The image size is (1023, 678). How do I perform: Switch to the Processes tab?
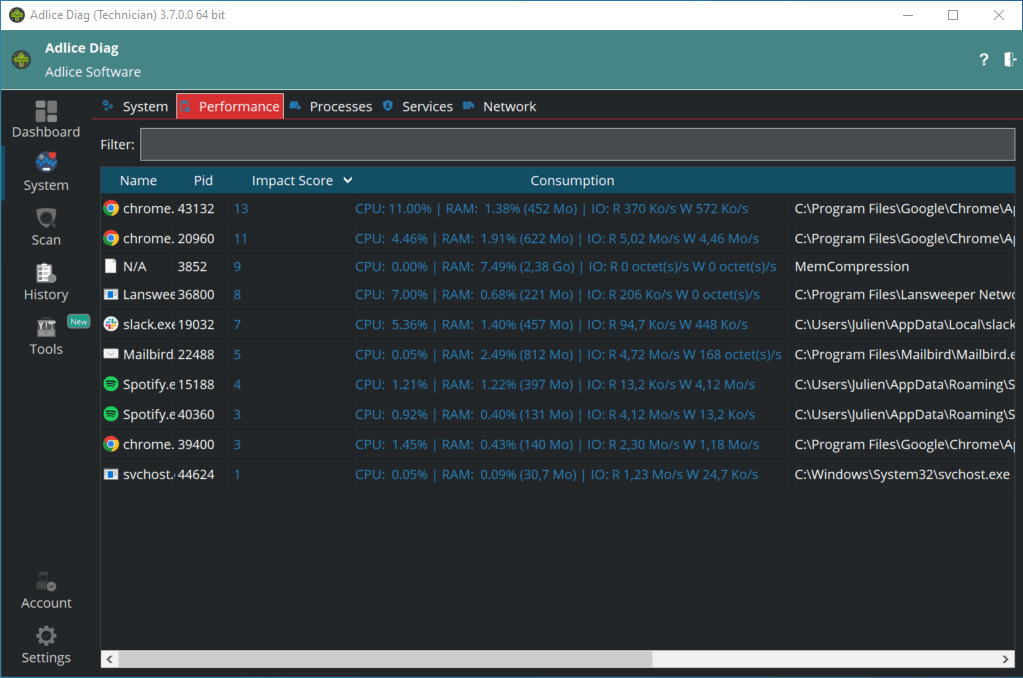pos(340,107)
